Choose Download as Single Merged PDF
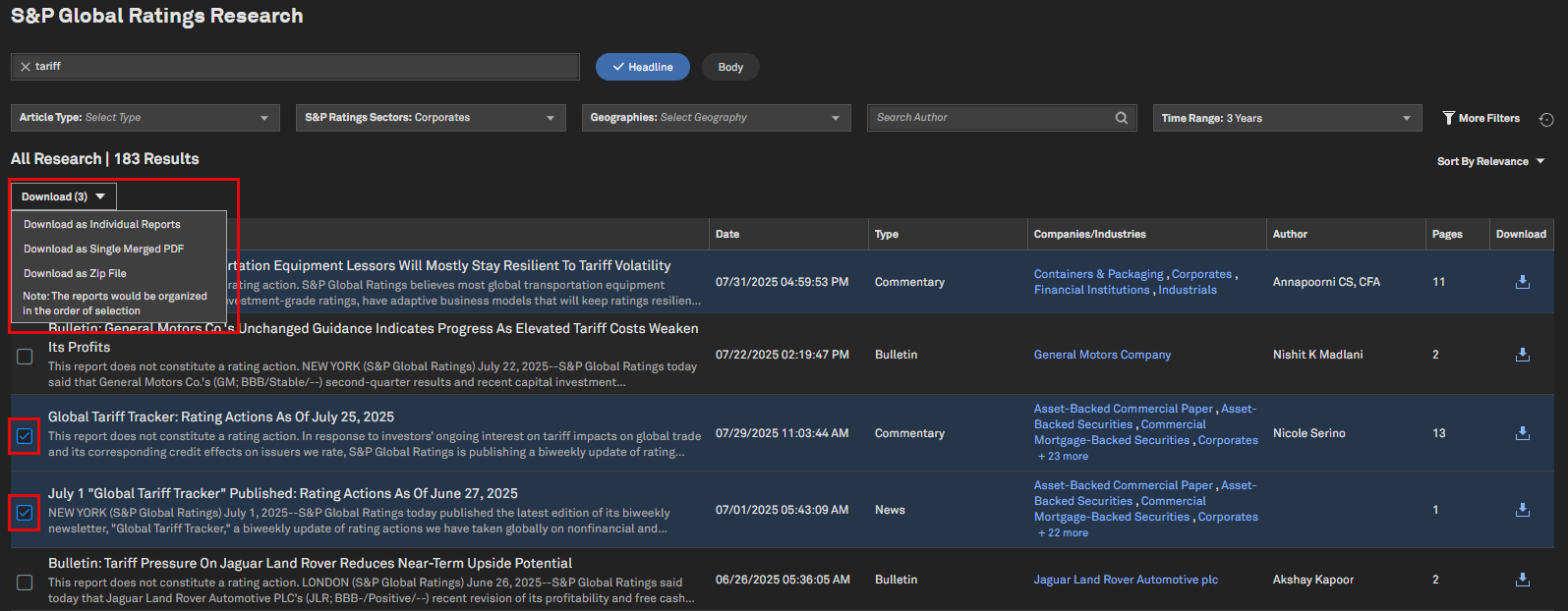The width and height of the screenshot is (1568, 611). [x=104, y=249]
